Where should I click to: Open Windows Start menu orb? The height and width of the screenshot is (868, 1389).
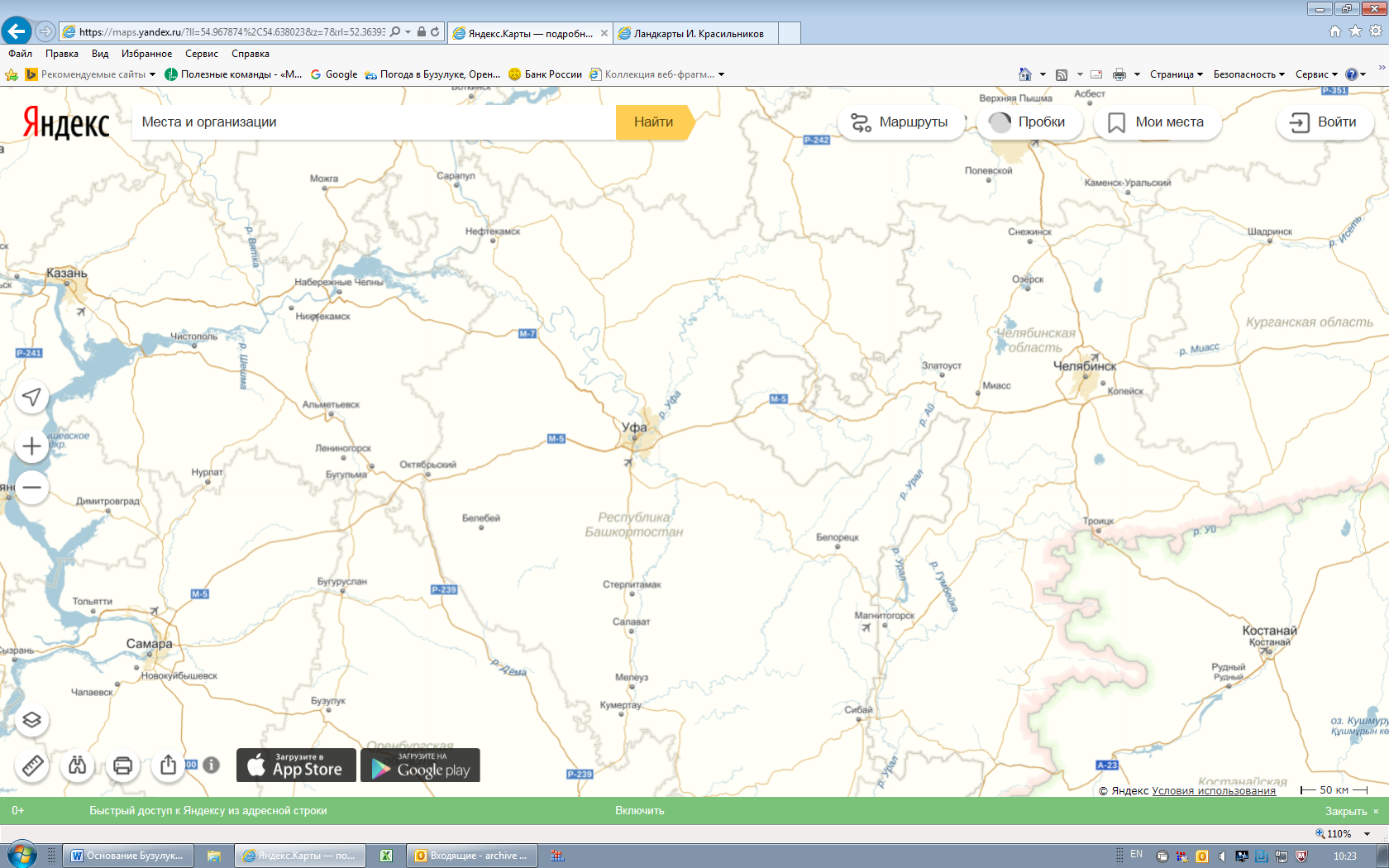point(22,855)
